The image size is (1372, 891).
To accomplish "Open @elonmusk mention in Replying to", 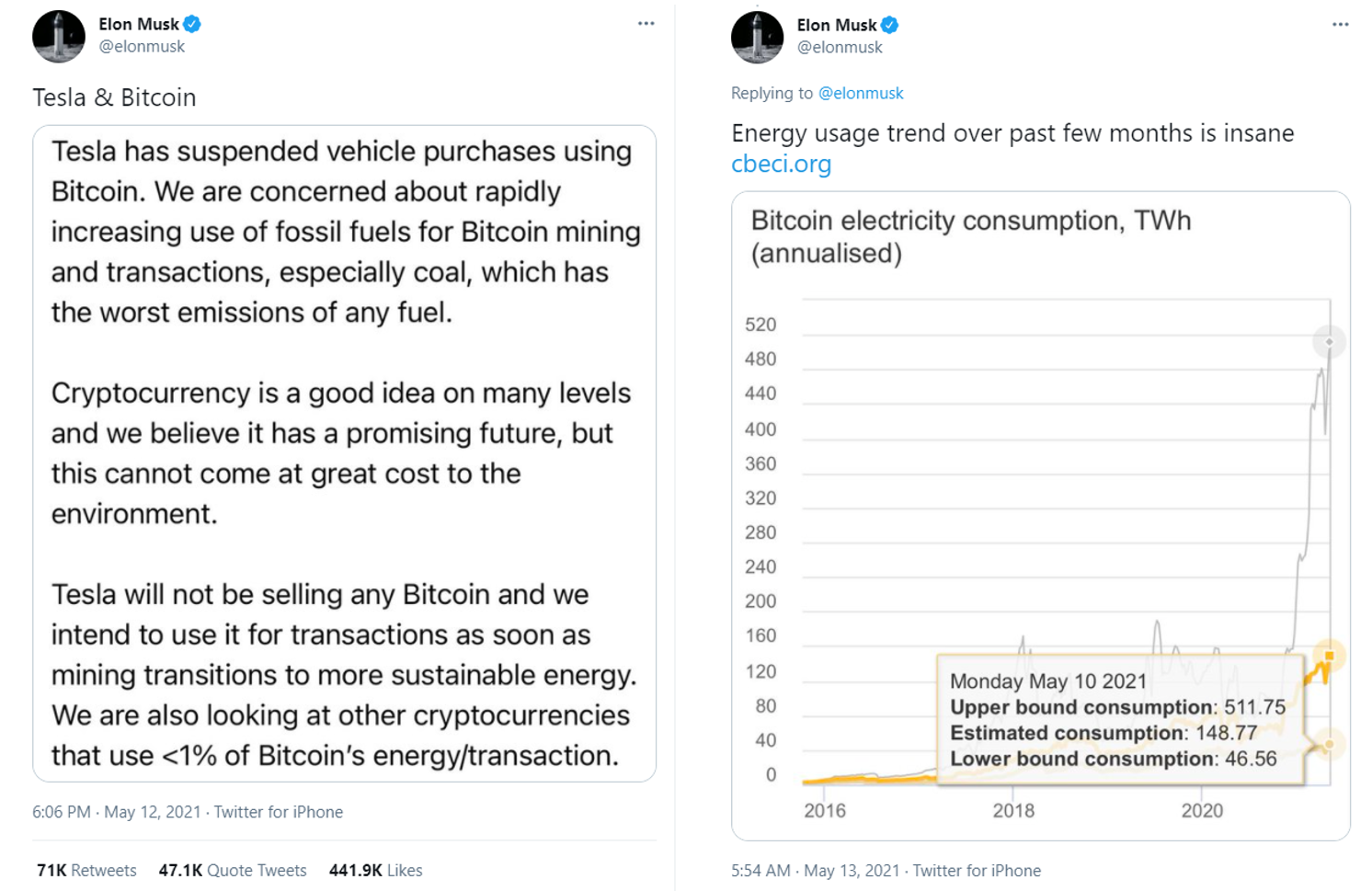I will (x=861, y=94).
